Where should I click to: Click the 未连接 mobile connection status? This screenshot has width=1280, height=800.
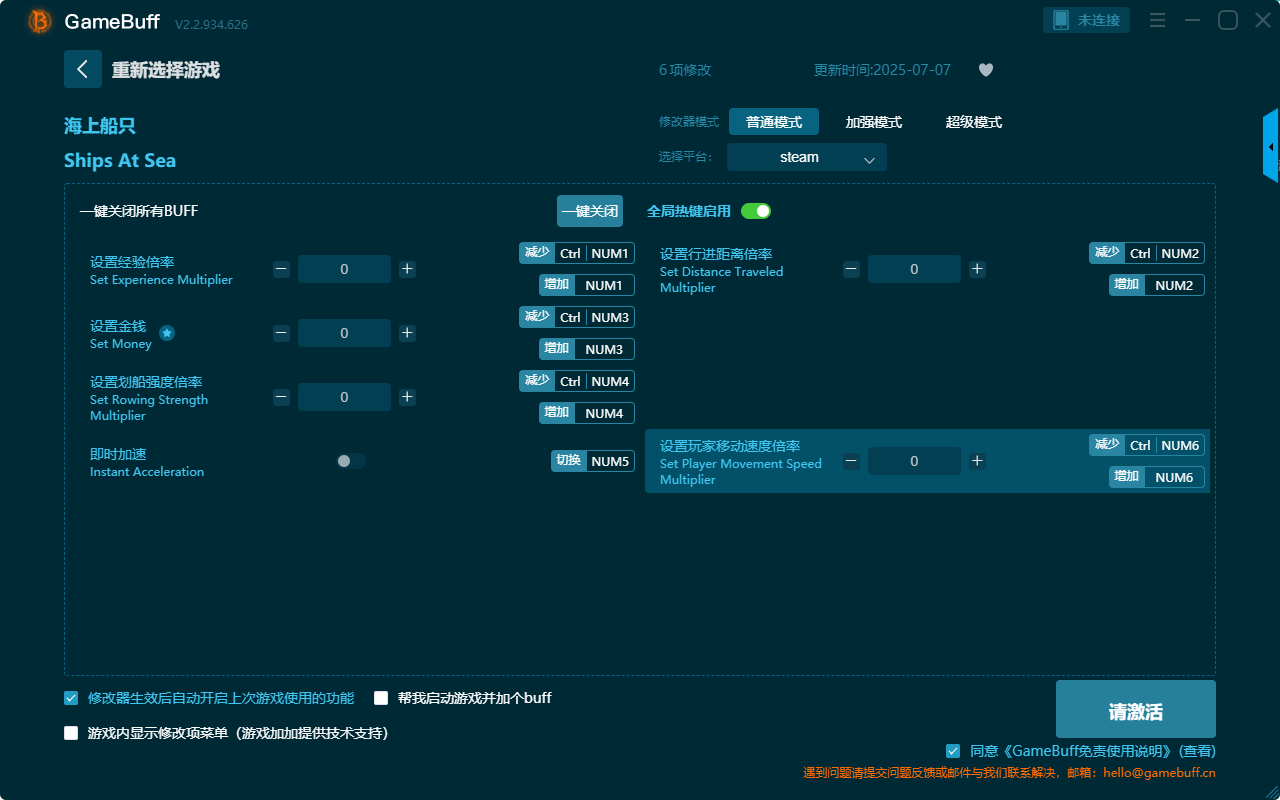click(1086, 18)
